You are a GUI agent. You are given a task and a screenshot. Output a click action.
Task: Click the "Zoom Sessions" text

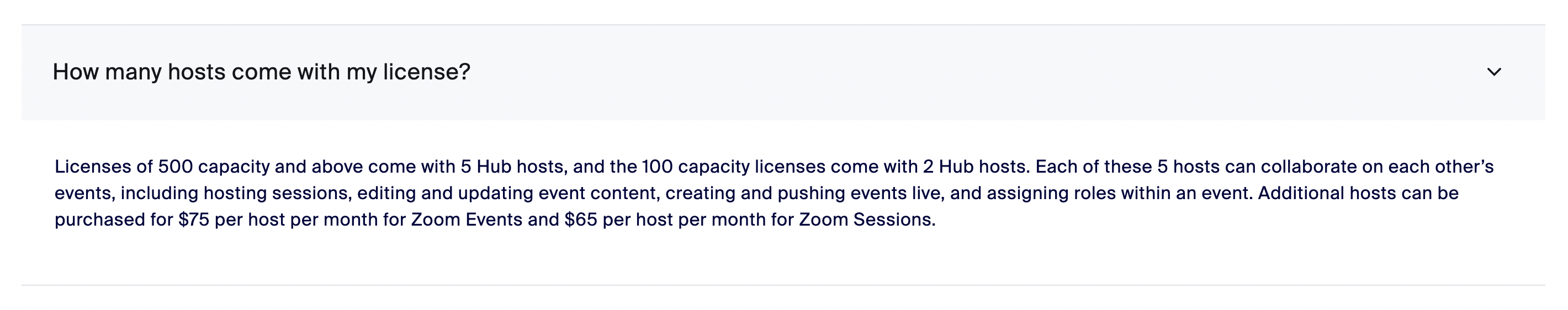pos(866,220)
